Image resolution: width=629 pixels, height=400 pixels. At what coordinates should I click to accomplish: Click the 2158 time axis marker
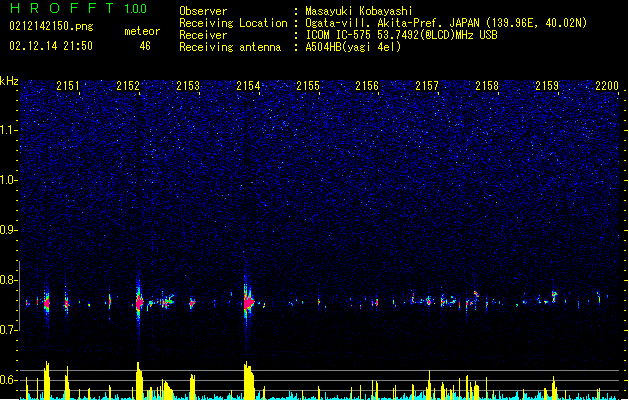pyautogui.click(x=487, y=85)
